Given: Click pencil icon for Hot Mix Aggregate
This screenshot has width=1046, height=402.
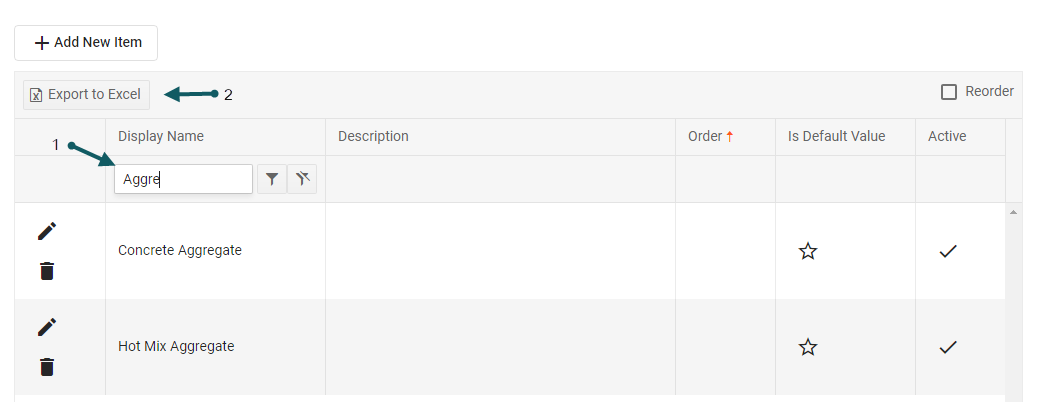Looking at the screenshot, I should [x=47, y=327].
